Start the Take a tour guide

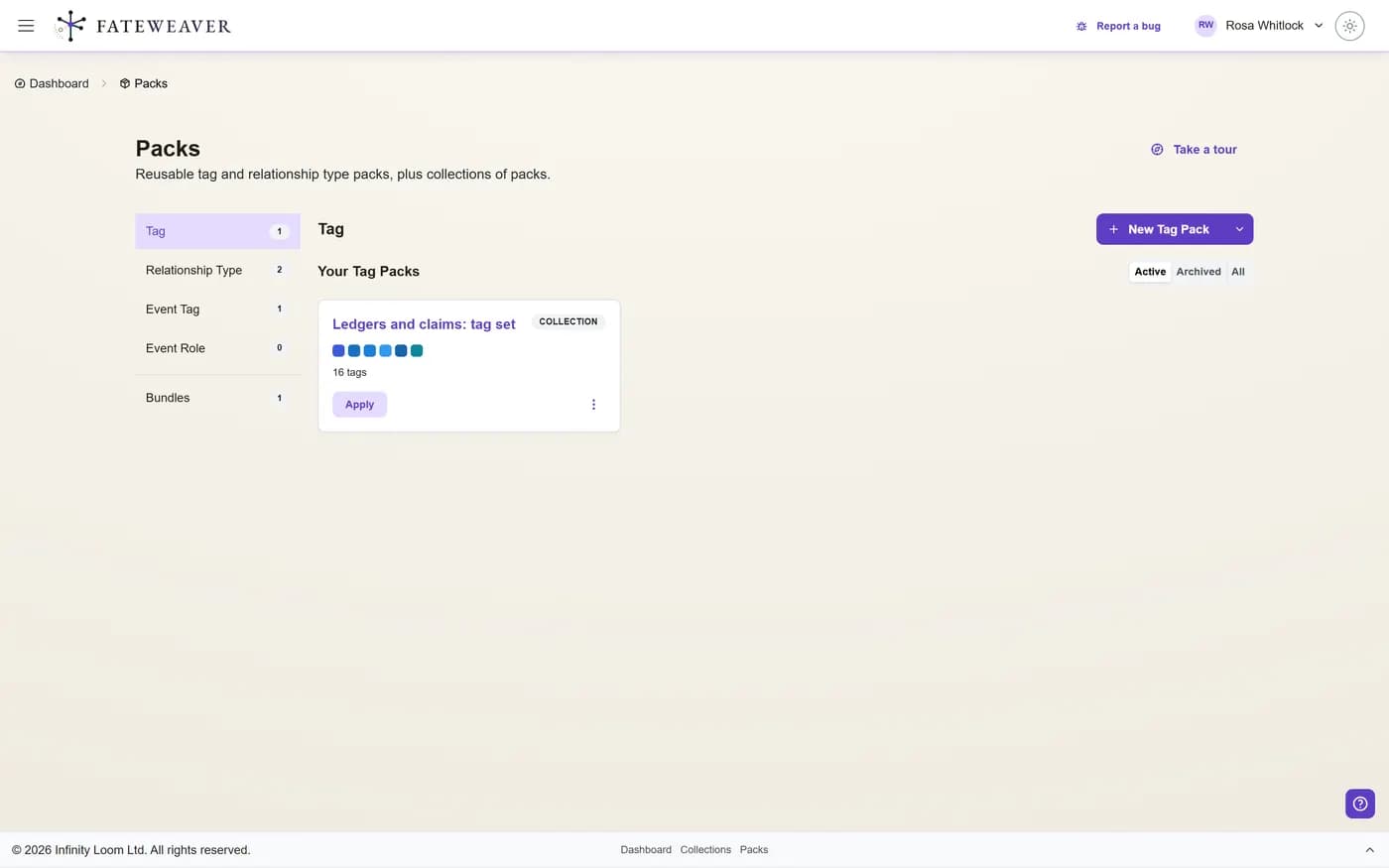click(x=1194, y=150)
